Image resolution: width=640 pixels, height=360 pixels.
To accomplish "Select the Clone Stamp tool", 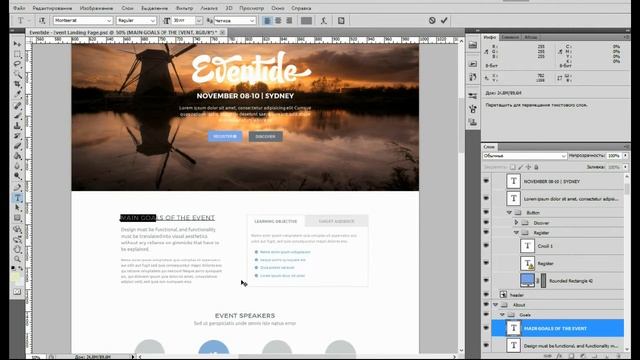I will [x=17, y=126].
